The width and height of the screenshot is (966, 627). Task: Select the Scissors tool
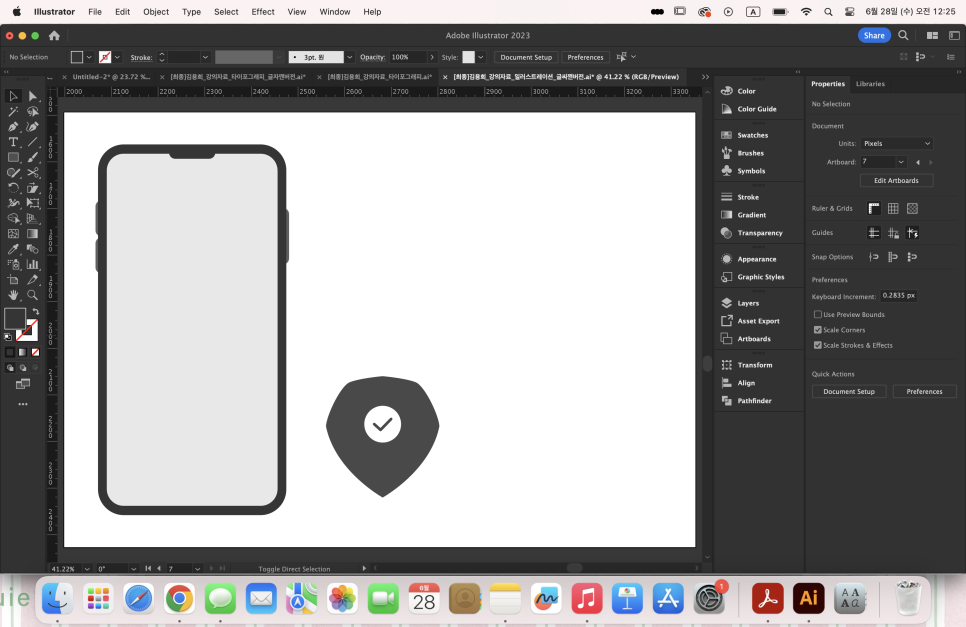(x=33, y=172)
